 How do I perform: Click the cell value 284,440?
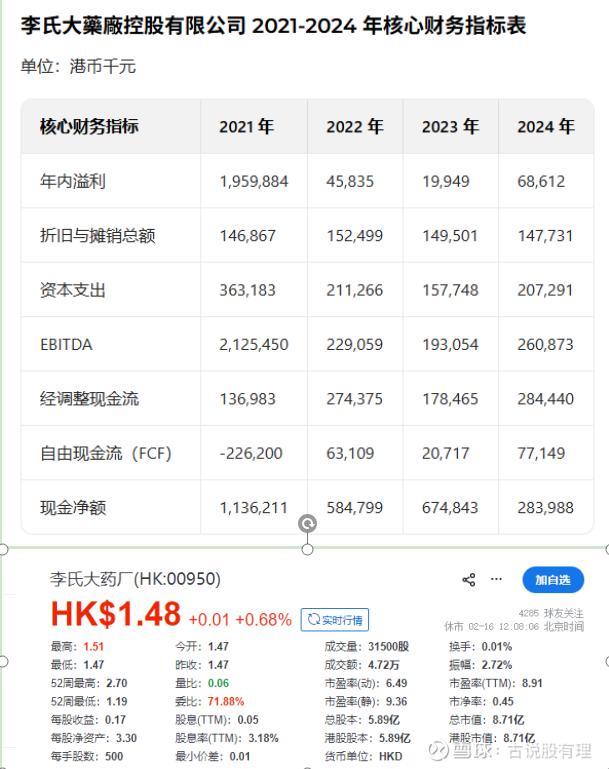pyautogui.click(x=546, y=399)
